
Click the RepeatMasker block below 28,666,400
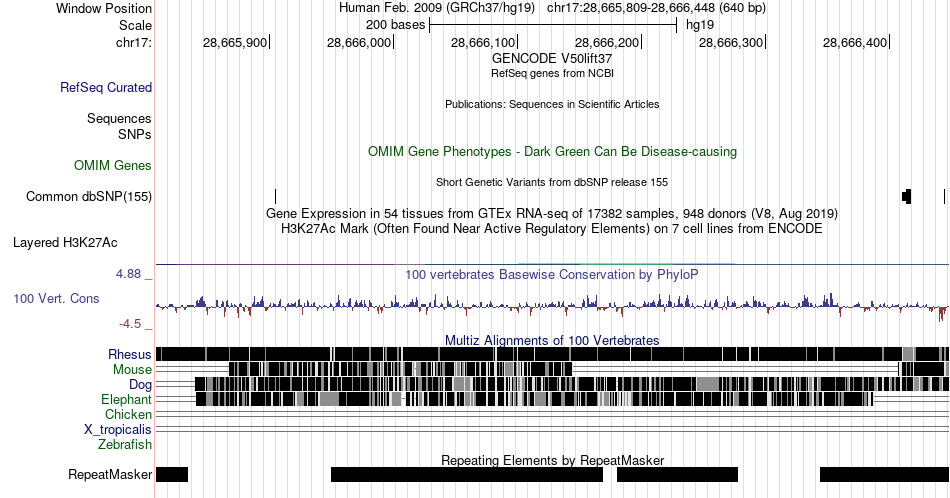[x=885, y=474]
